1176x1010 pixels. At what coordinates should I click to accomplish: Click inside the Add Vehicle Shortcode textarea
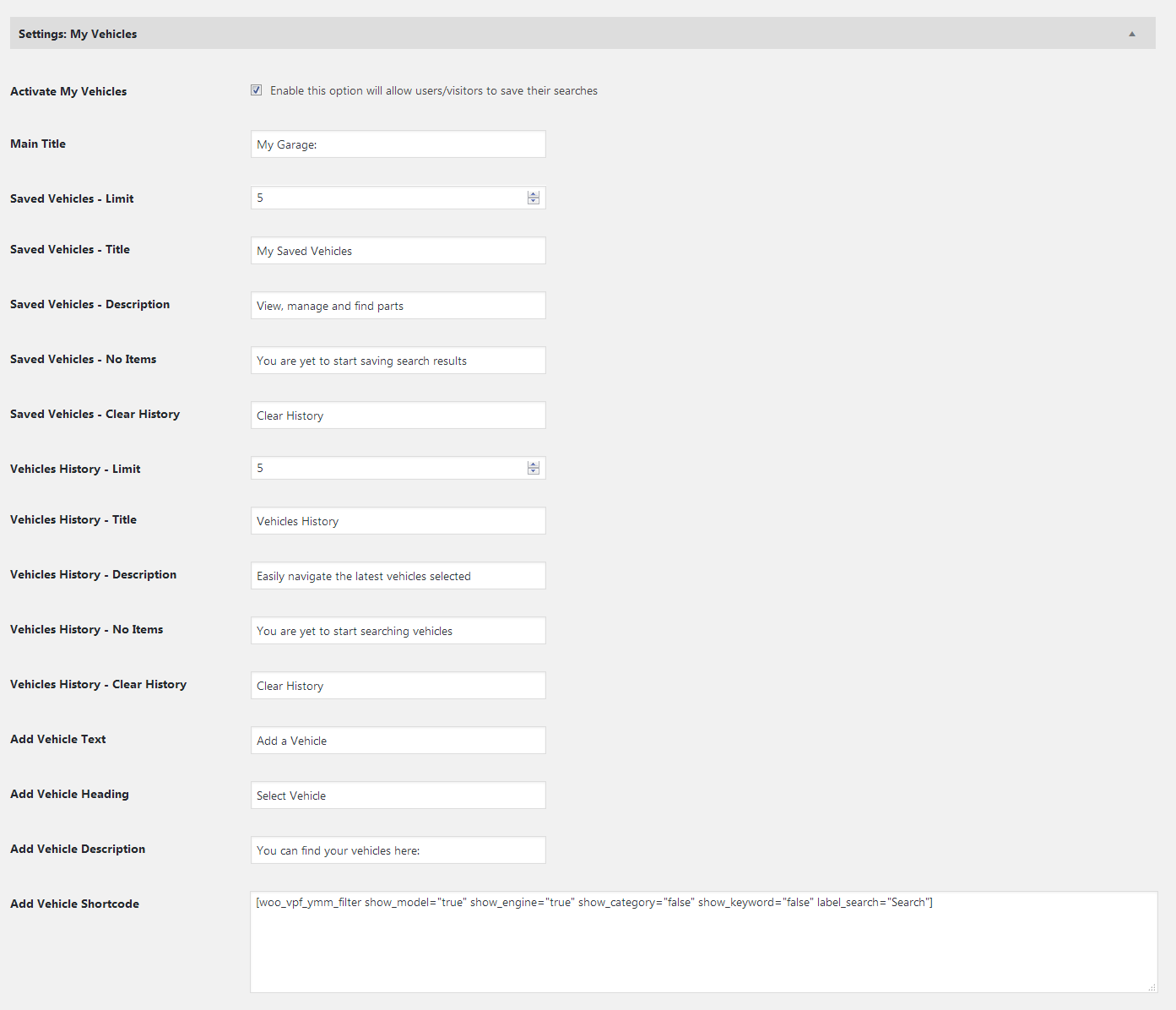tap(702, 942)
